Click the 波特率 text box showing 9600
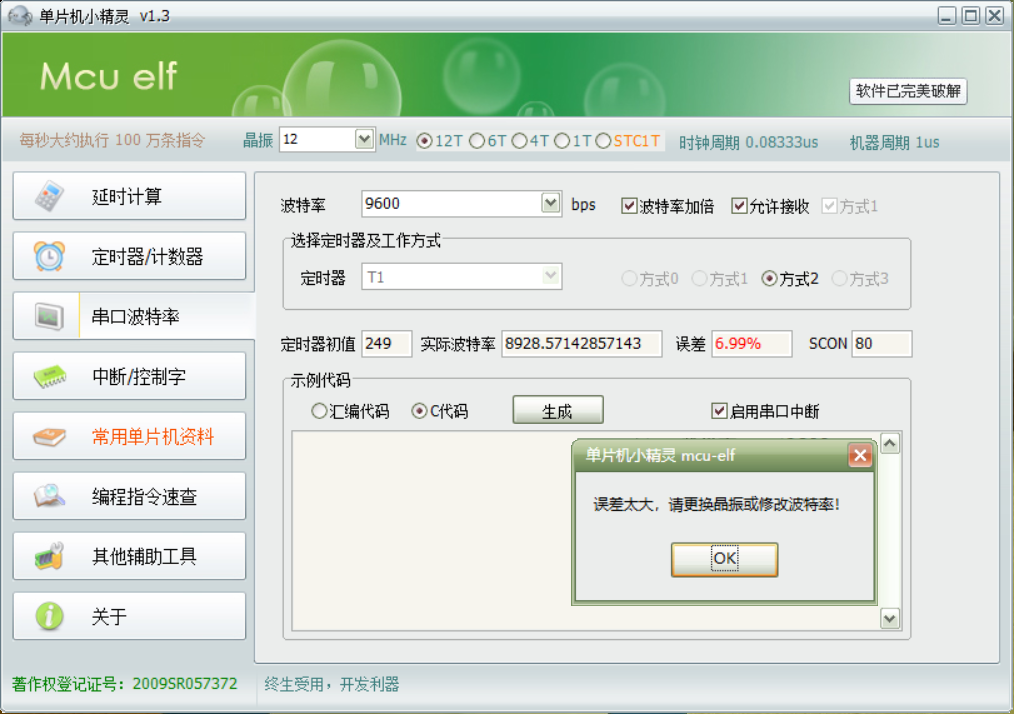 (x=451, y=204)
